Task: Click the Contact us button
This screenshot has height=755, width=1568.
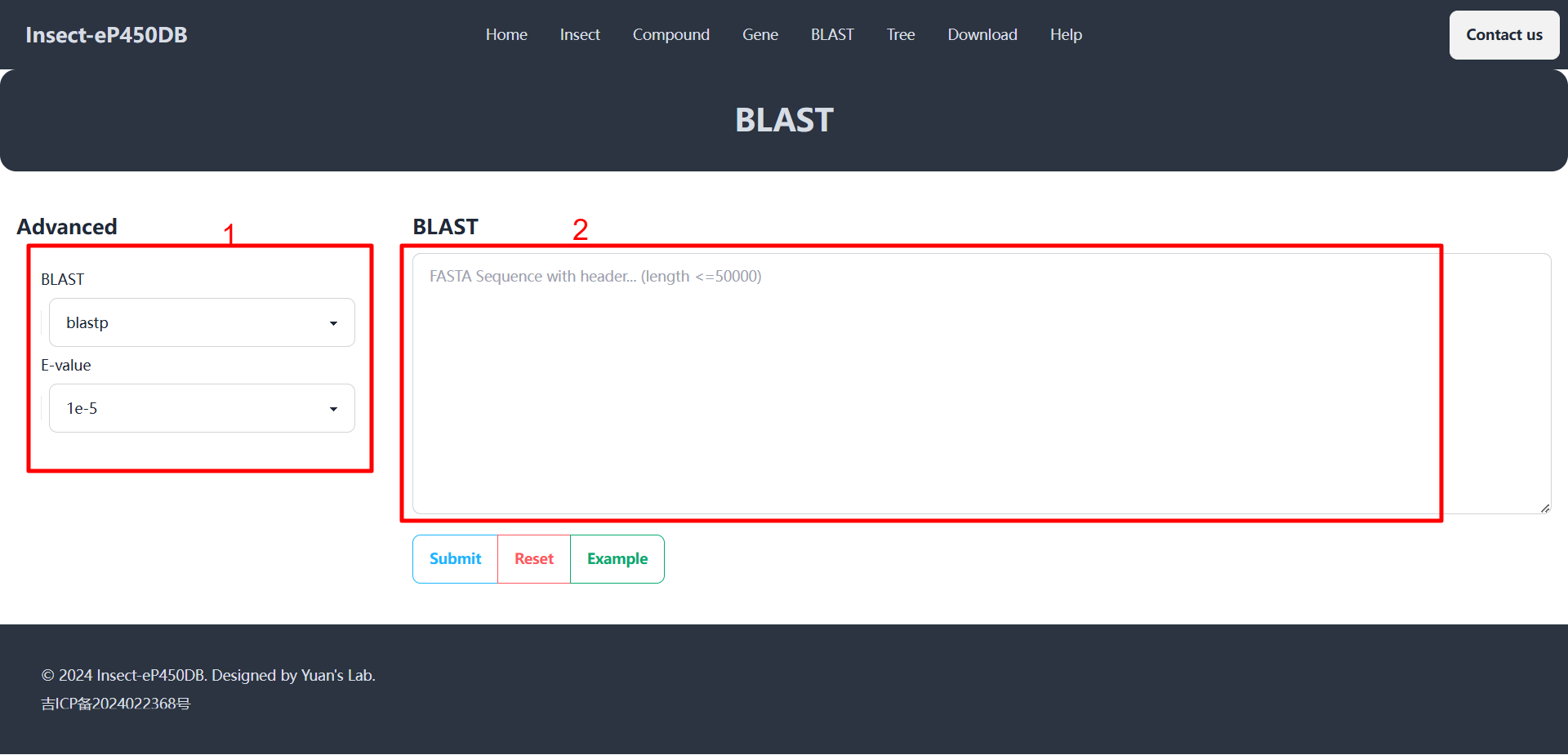Action: (1504, 35)
